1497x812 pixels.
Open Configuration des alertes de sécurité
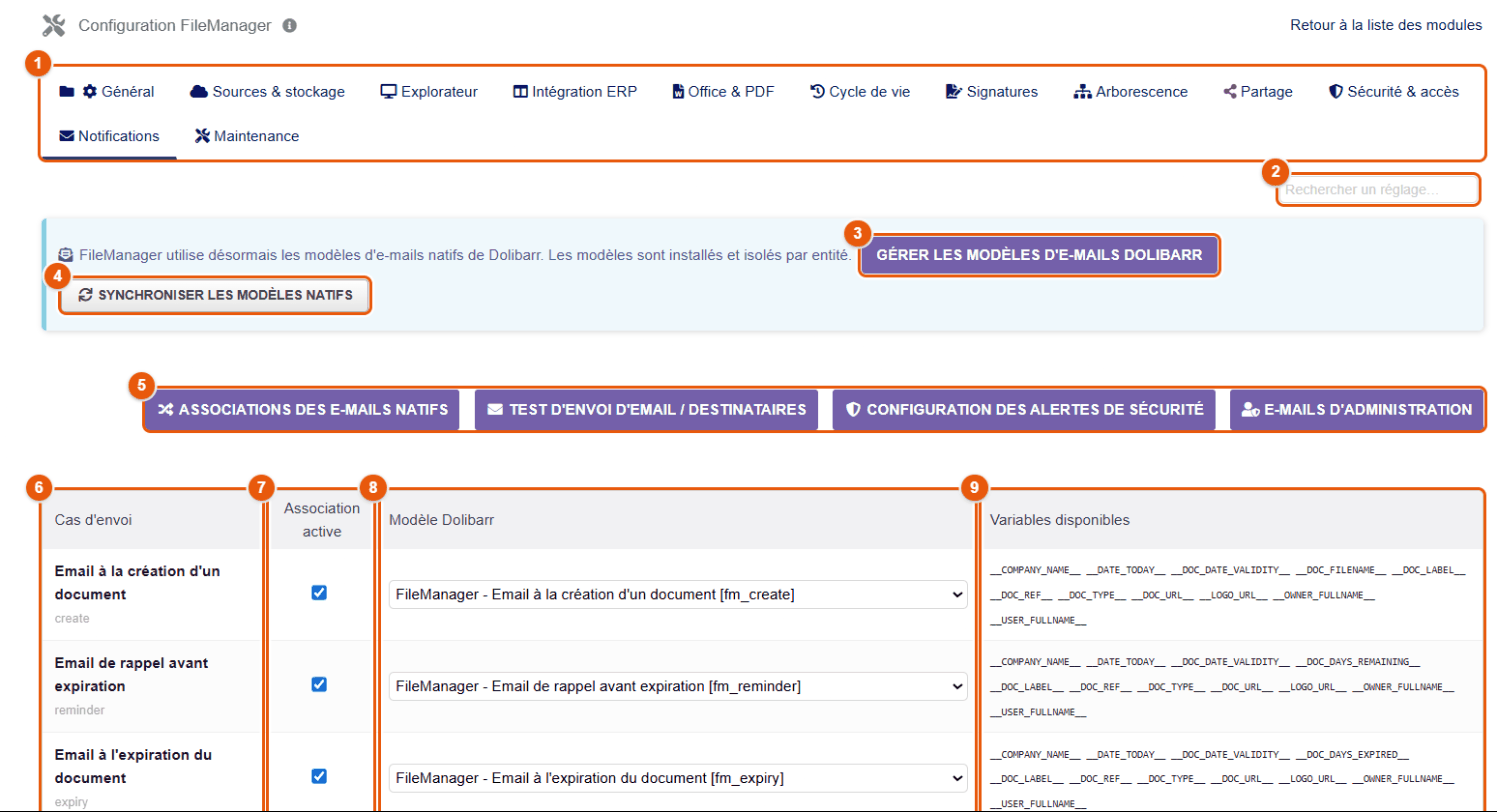1024,410
